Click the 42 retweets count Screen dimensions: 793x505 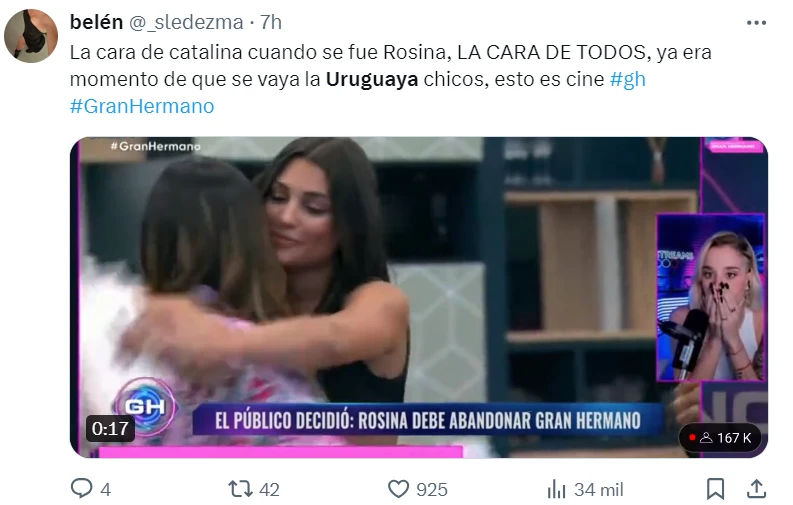[x=269, y=489]
